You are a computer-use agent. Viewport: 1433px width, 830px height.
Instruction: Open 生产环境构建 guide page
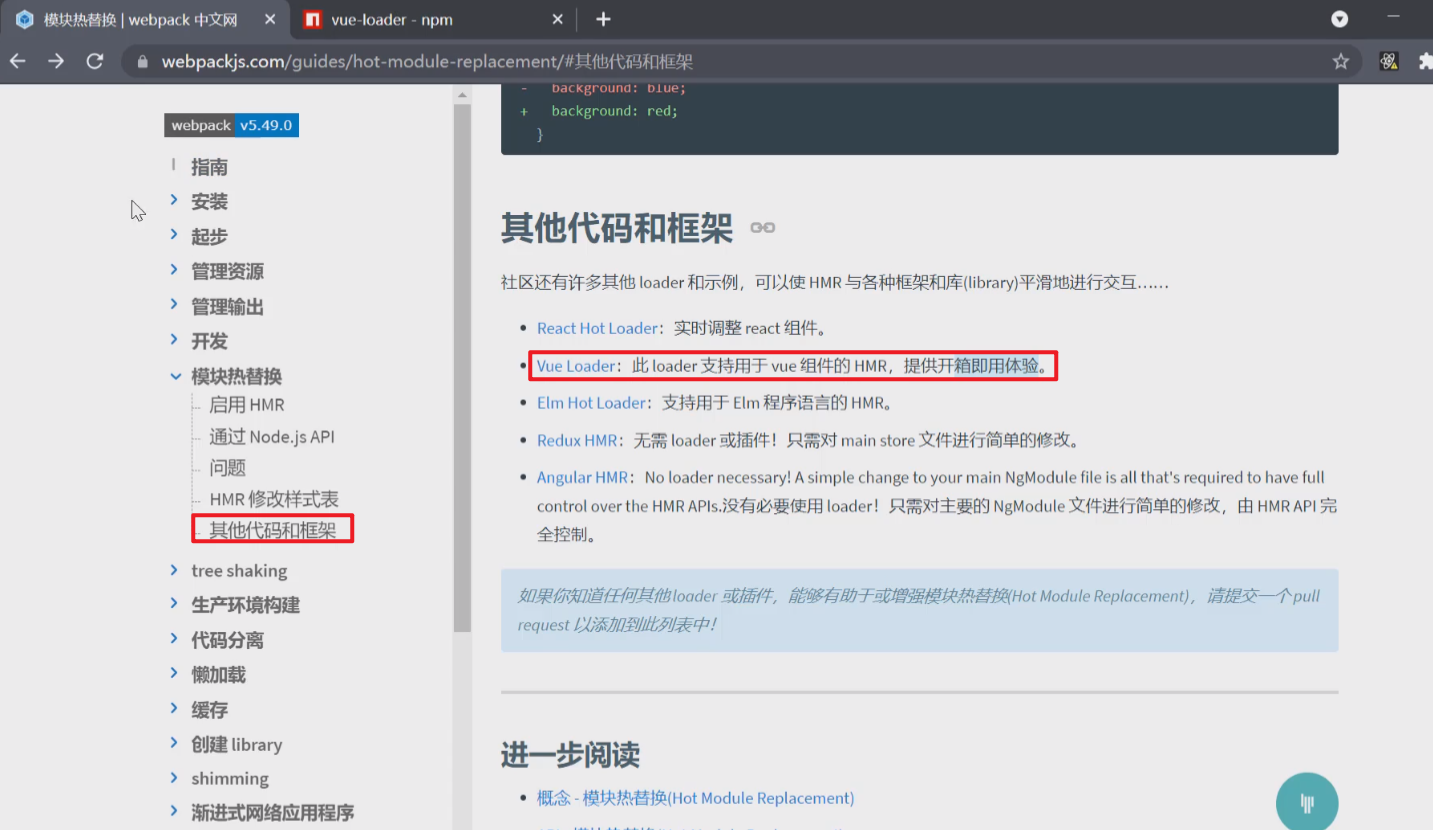pyautogui.click(x=245, y=605)
